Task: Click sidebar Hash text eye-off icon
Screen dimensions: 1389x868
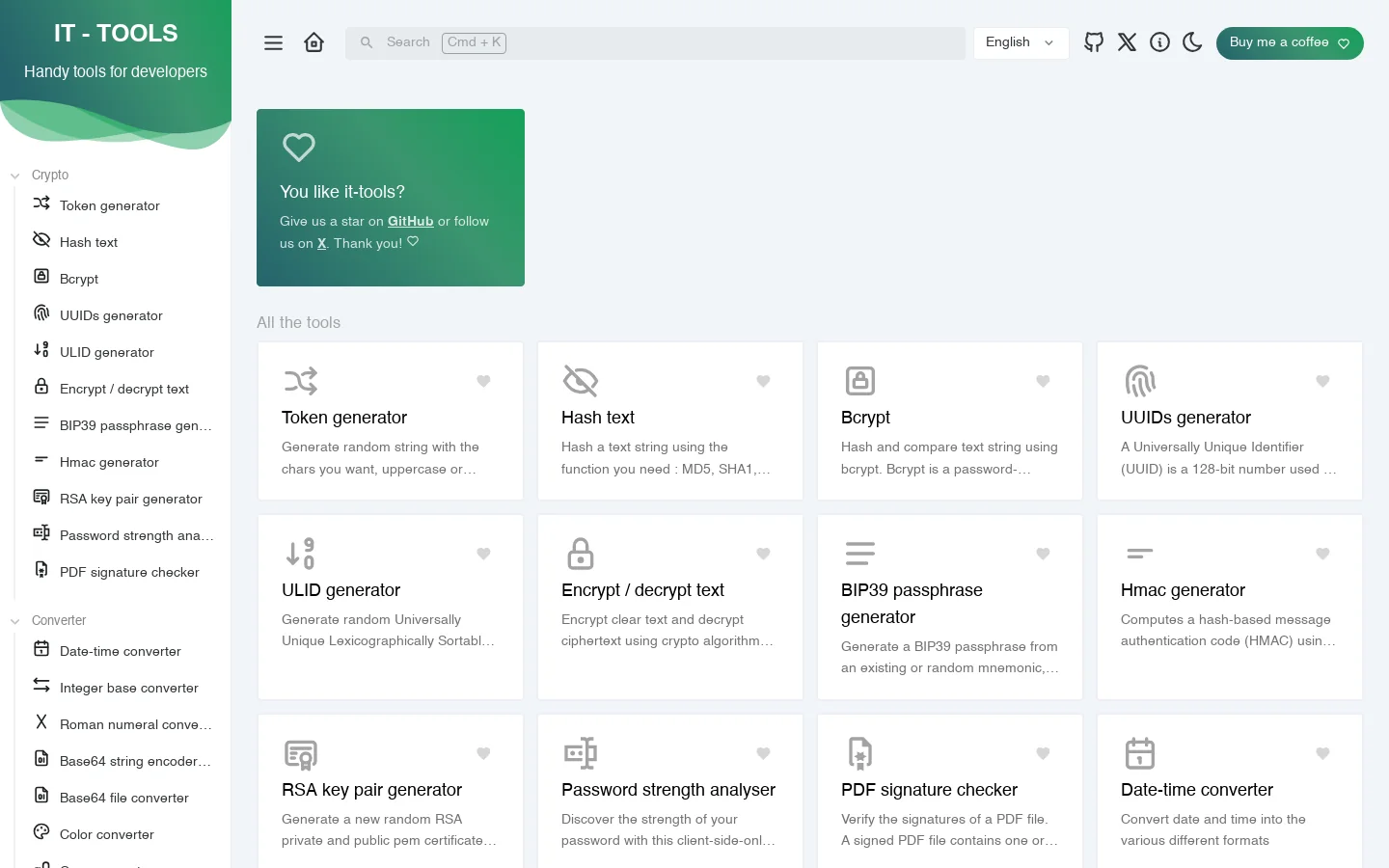Action: (41, 239)
